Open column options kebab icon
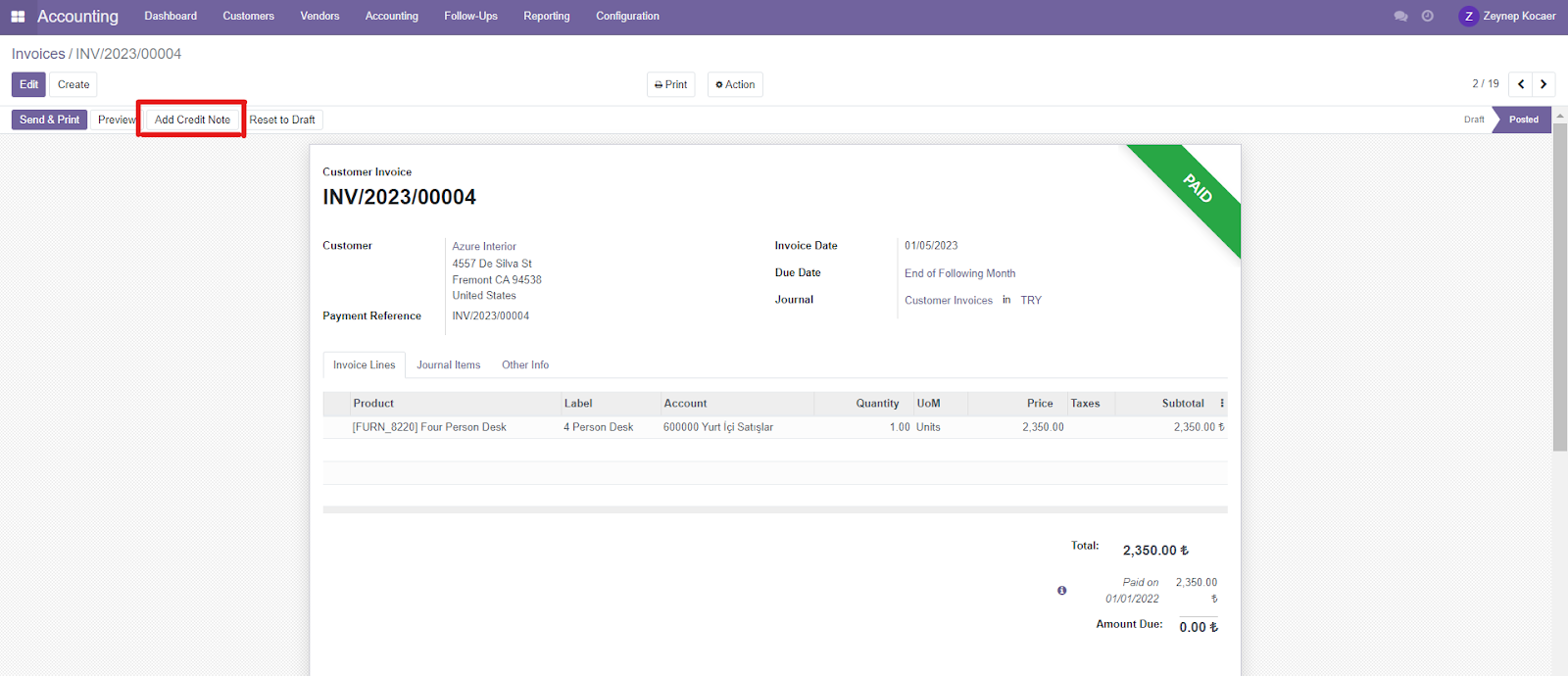The width and height of the screenshot is (1568, 676). tap(1222, 404)
